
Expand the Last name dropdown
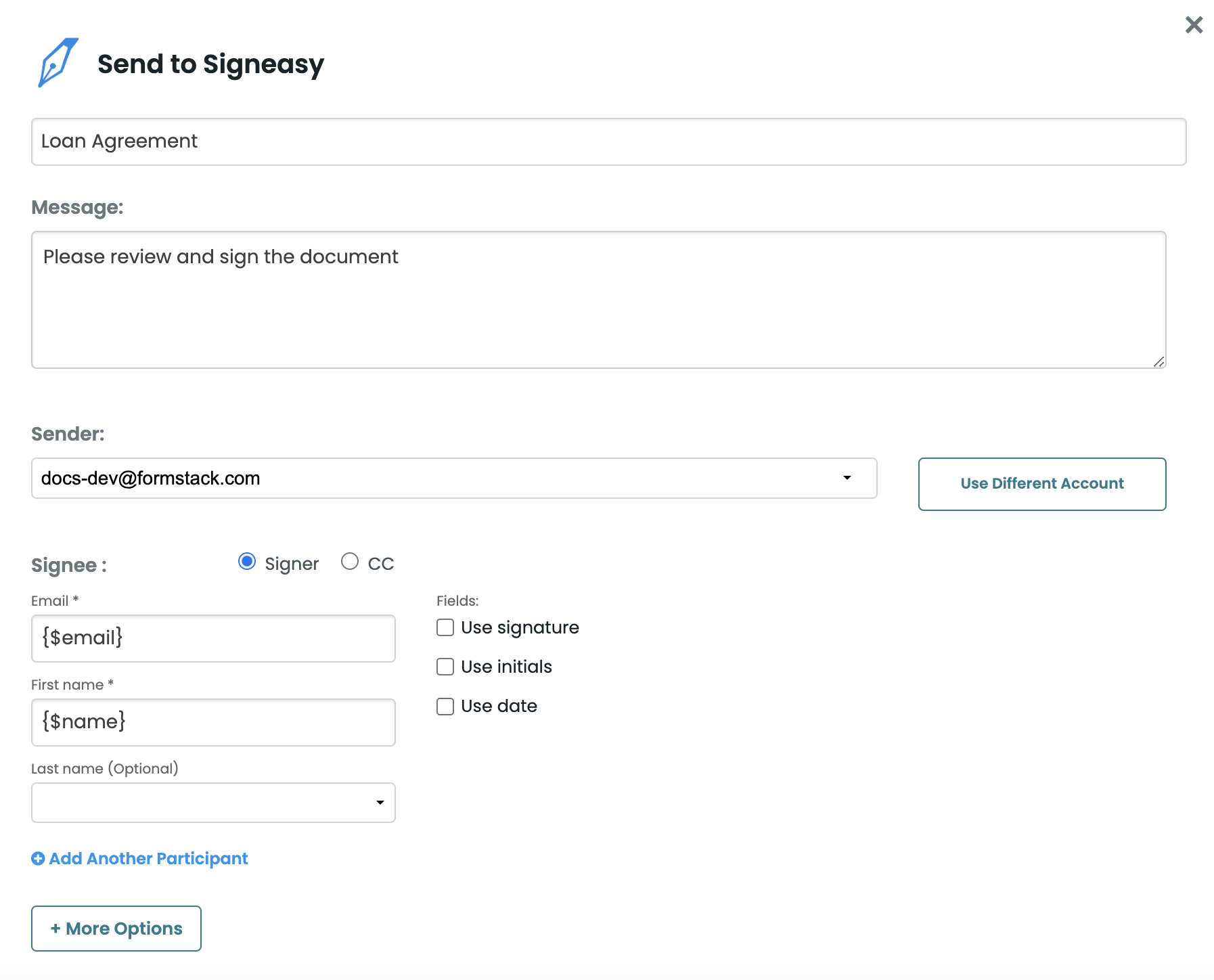213,803
